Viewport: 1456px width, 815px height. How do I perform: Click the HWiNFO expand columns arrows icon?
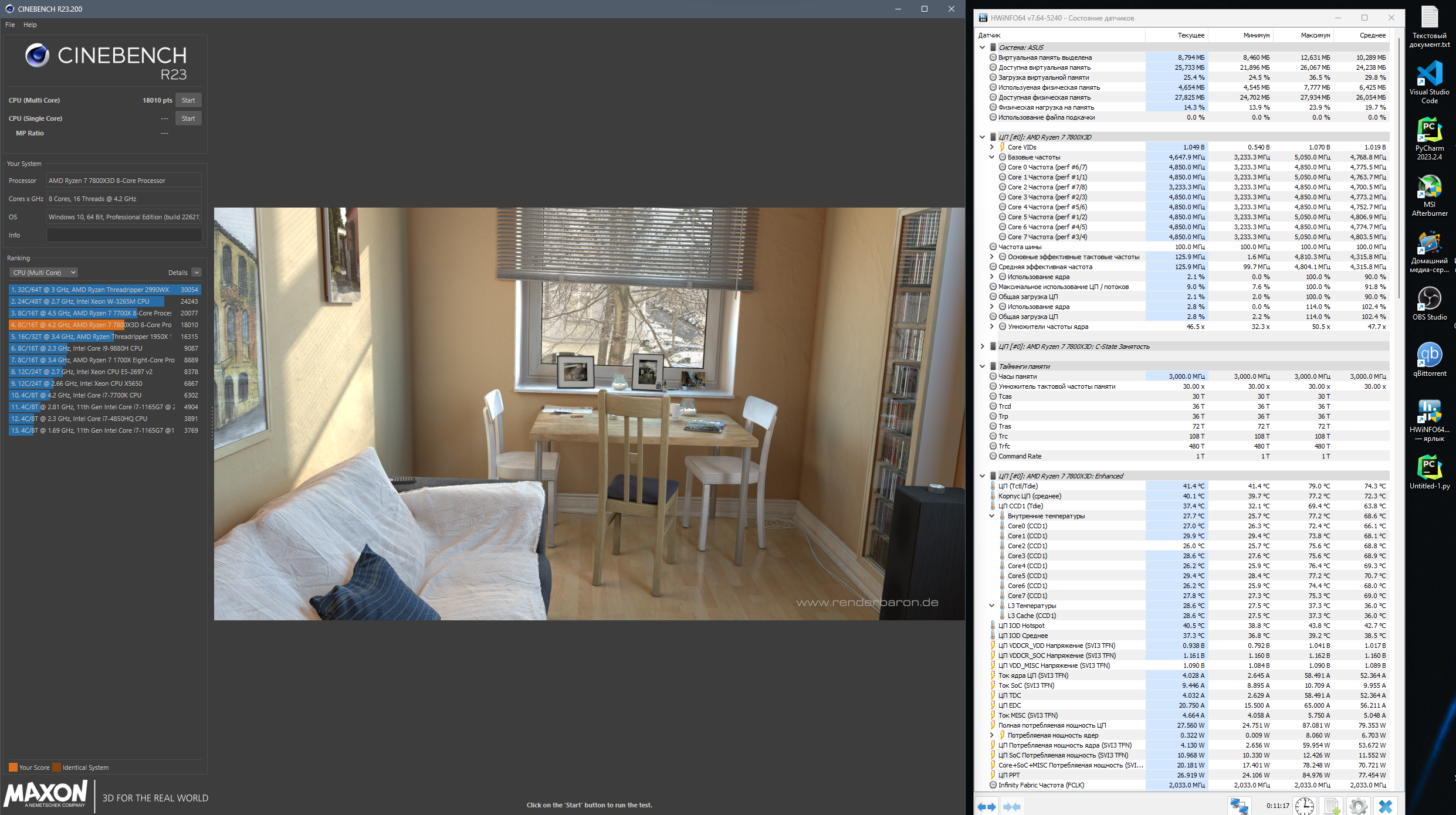(987, 807)
